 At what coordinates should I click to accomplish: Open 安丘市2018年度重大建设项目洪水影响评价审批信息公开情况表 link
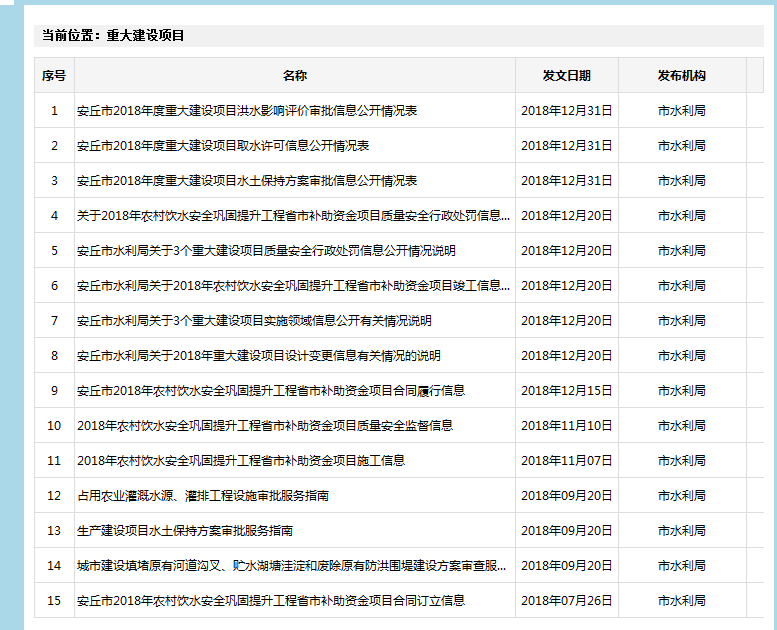(247, 111)
